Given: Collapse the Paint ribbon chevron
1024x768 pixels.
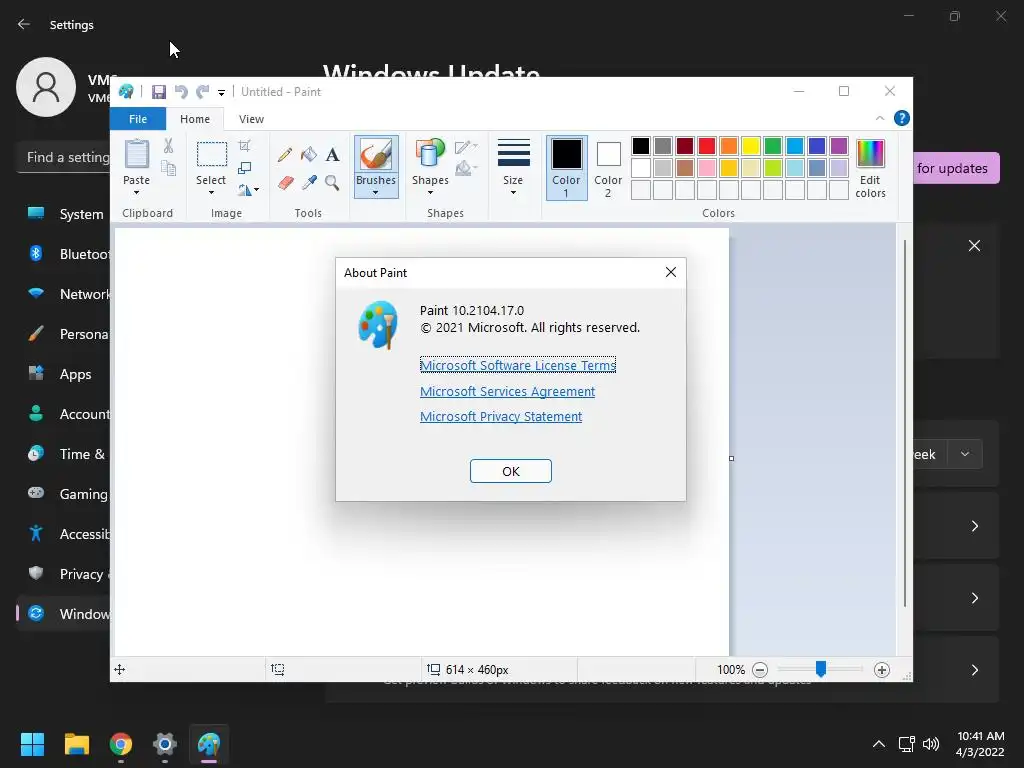Looking at the screenshot, I should tap(880, 118).
